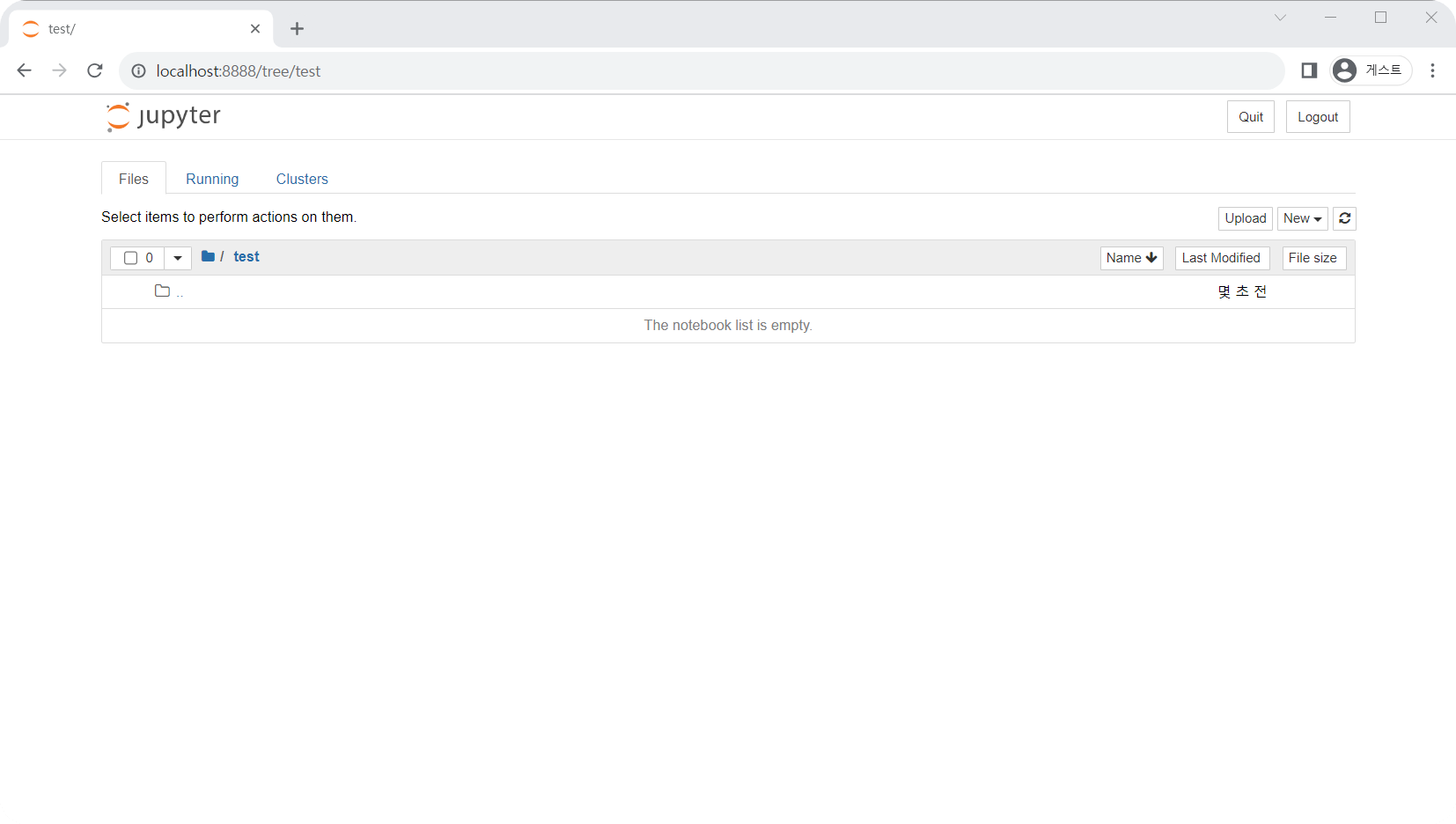
Task: Sort by File size
Action: tap(1313, 258)
